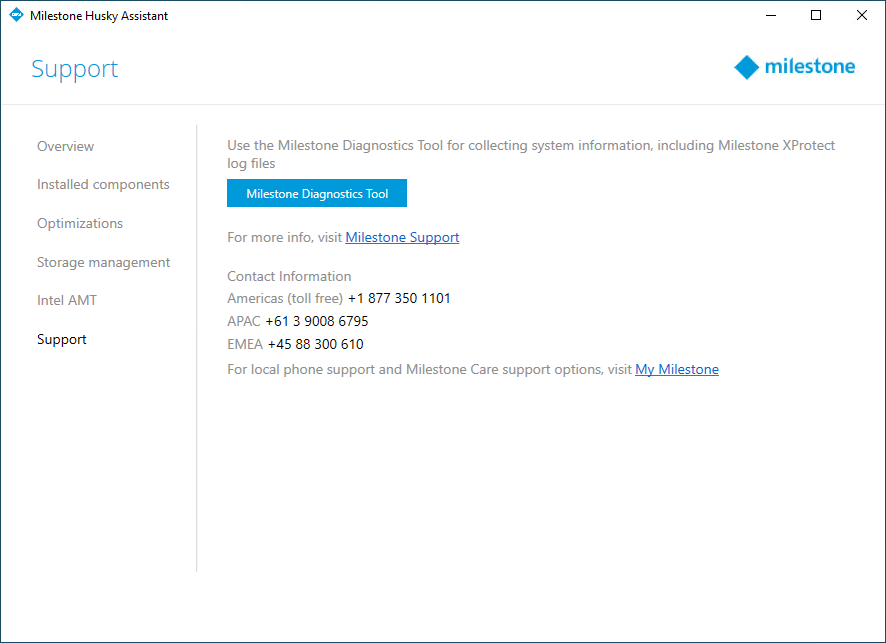
Task: Click the Support page title
Action: (75, 69)
